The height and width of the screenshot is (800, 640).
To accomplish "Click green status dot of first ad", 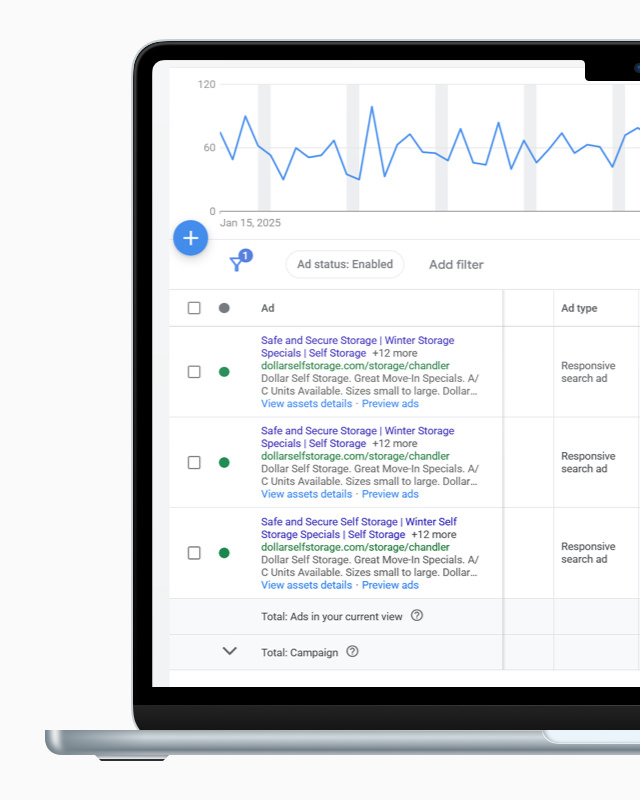I will pyautogui.click(x=224, y=372).
